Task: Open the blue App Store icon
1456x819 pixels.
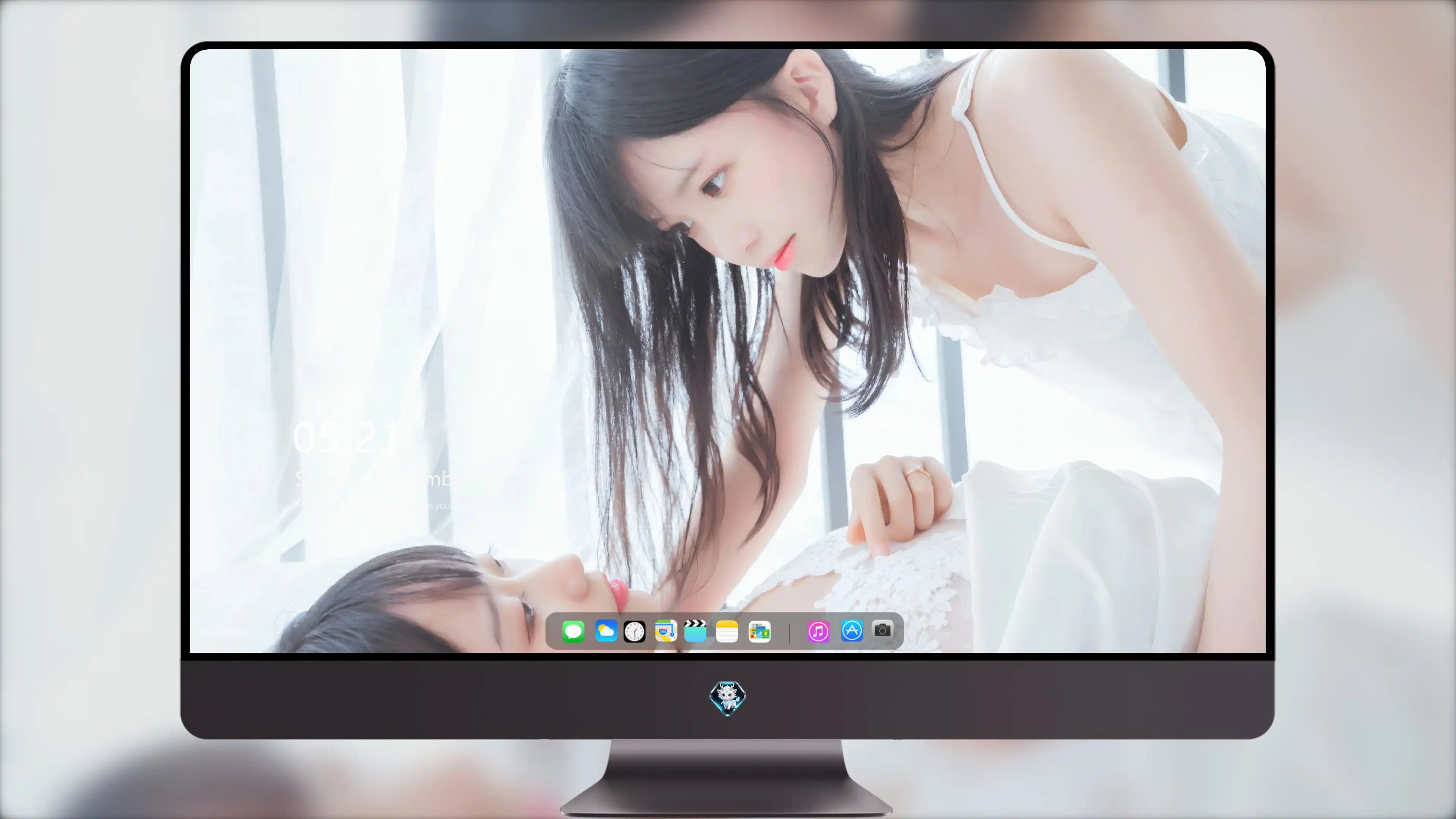Action: [x=852, y=631]
